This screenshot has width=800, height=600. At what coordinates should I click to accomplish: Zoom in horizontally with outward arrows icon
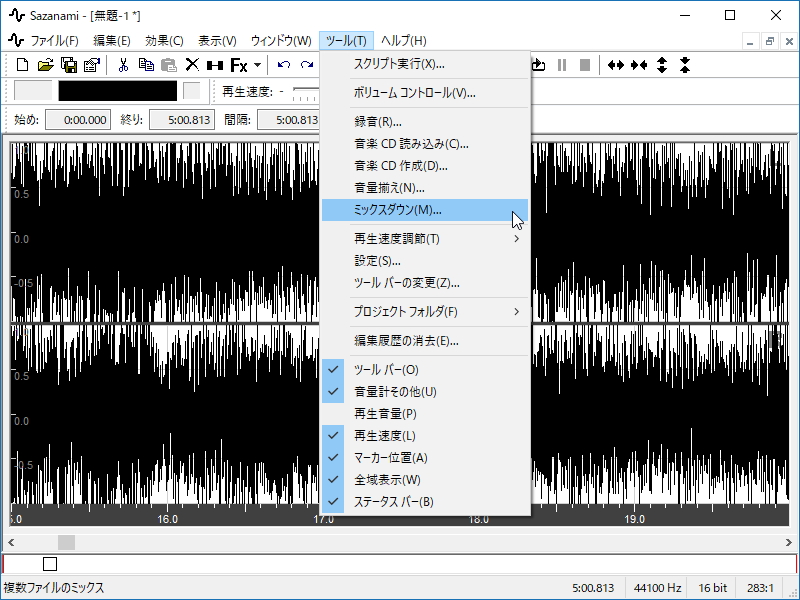tap(616, 65)
